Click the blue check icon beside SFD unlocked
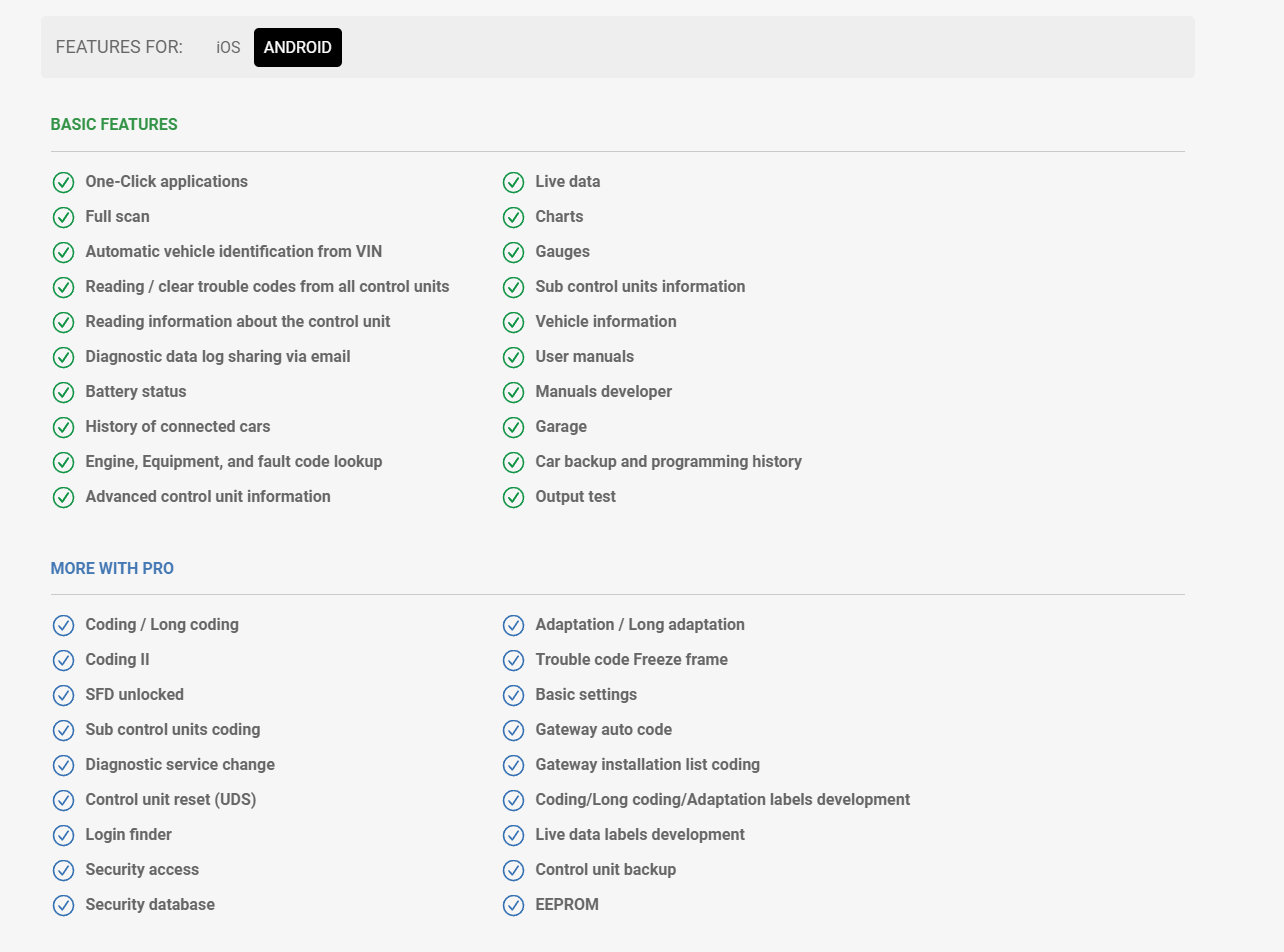Screen dimensions: 1284x952 (63, 695)
